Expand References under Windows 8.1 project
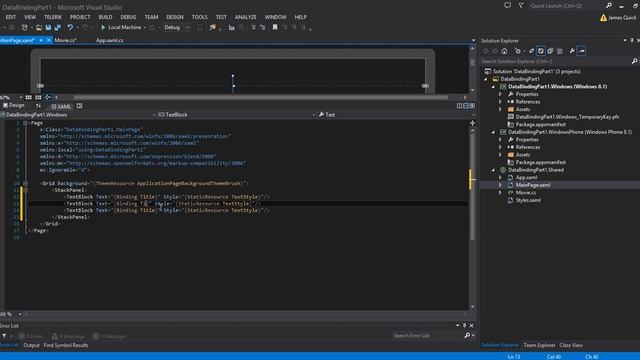This screenshot has width=640, height=360. [x=500, y=102]
